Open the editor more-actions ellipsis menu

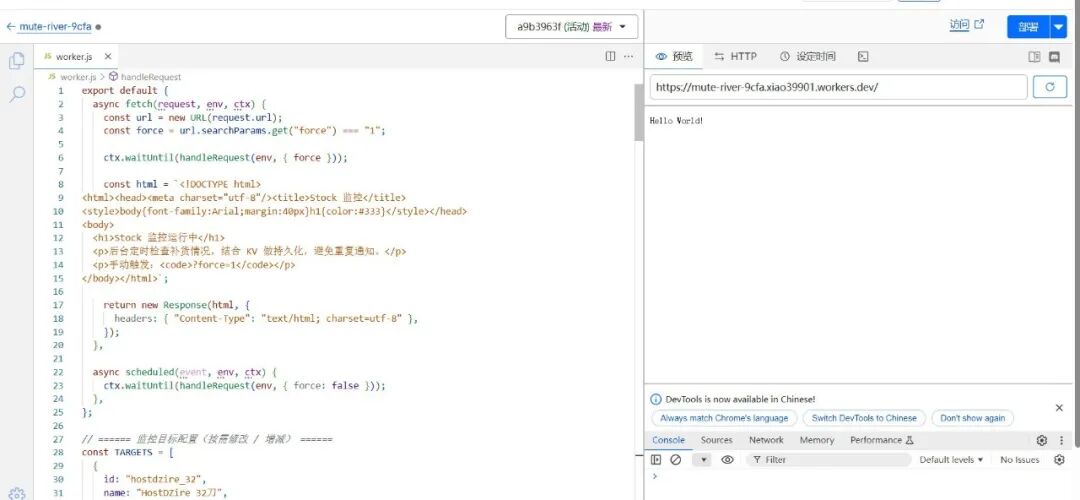point(628,56)
